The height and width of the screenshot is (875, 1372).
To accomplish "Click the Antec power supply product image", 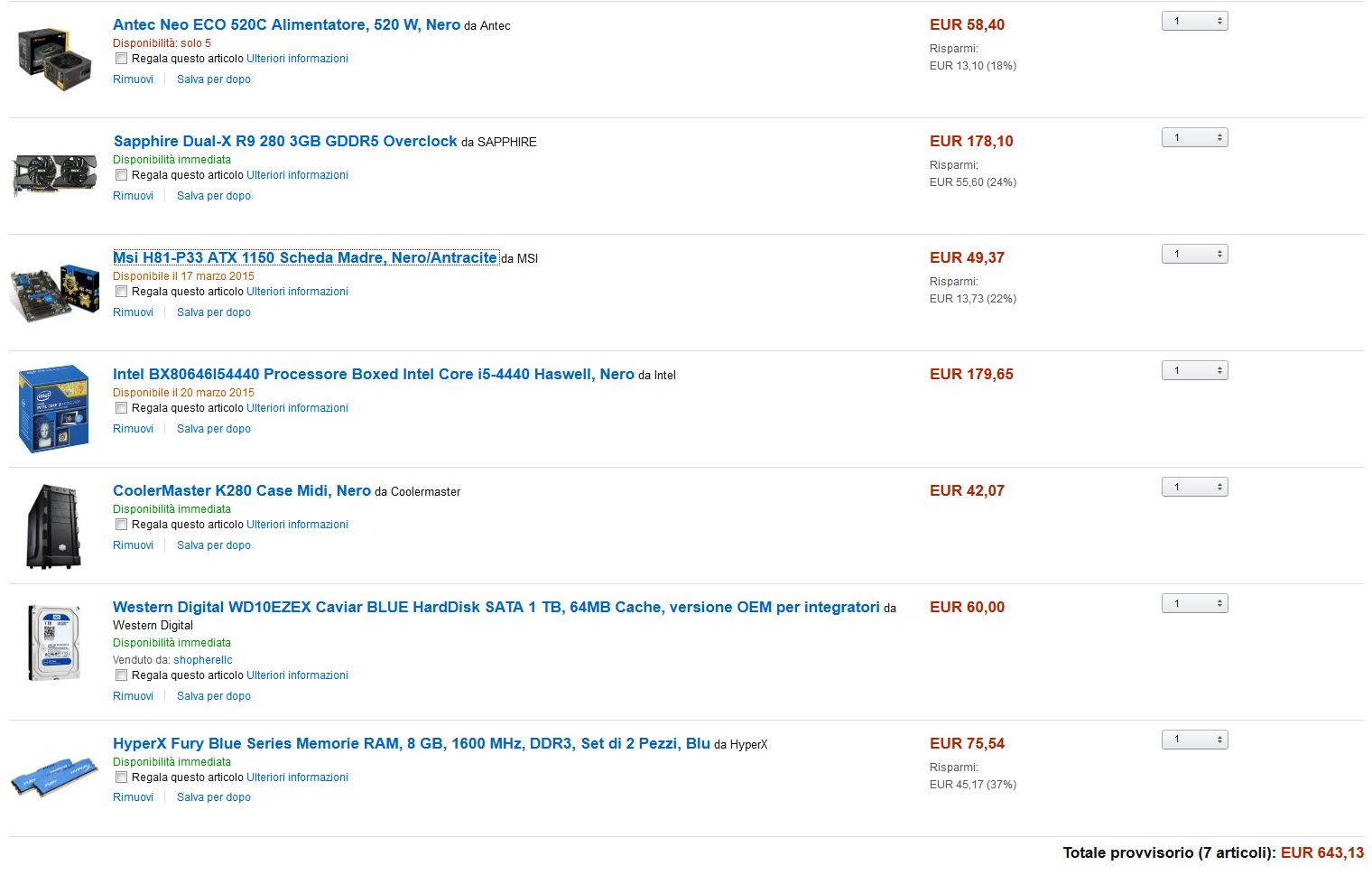I will 55,59.
